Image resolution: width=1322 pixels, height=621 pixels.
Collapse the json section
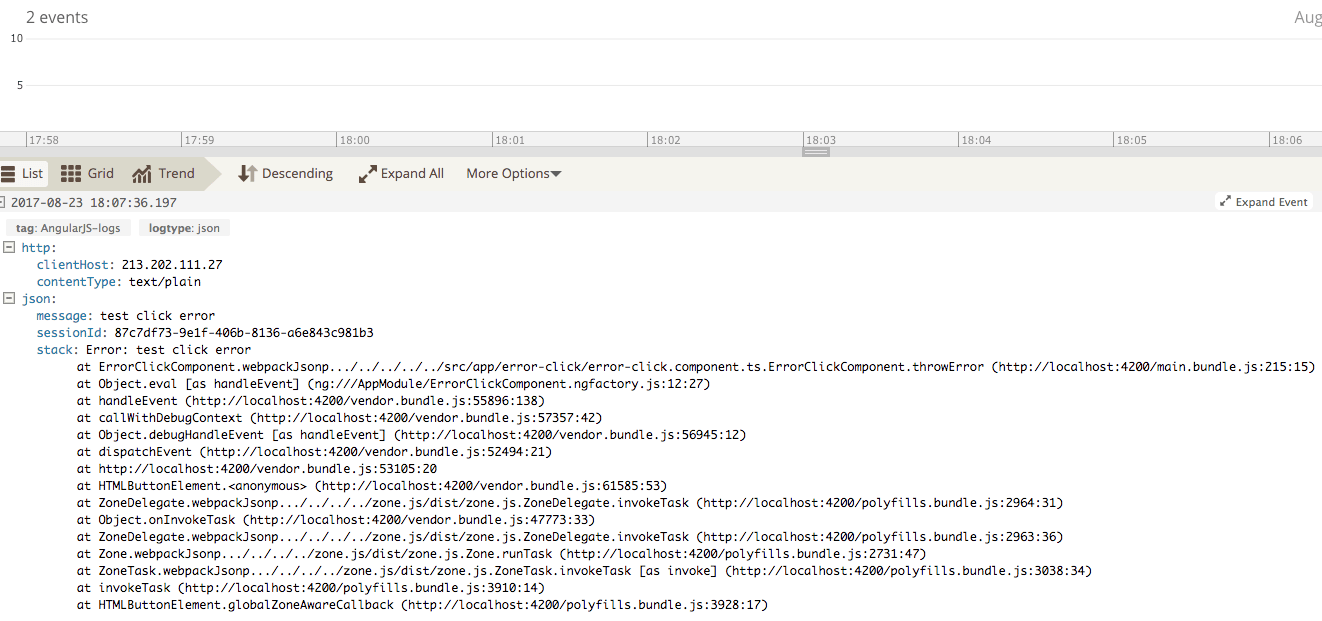tap(9, 298)
